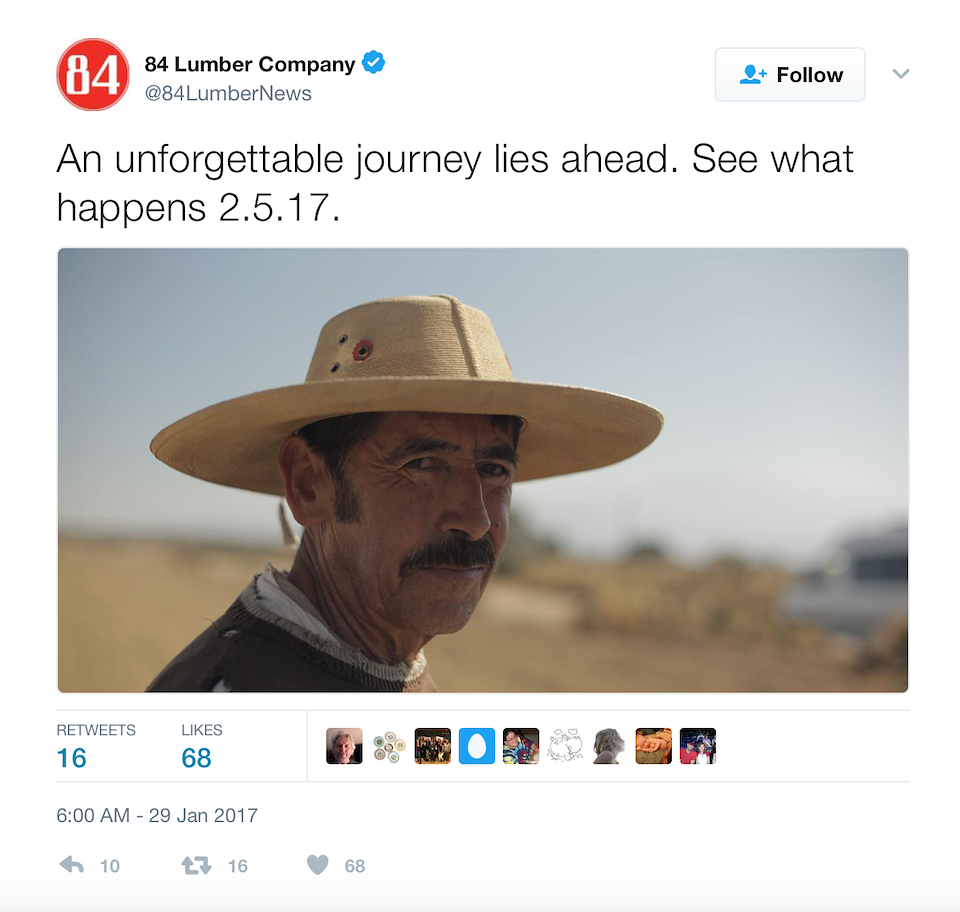This screenshot has height=912, width=960.
Task: Open the @84LumberNews handle link
Action: pyautogui.click(x=228, y=94)
